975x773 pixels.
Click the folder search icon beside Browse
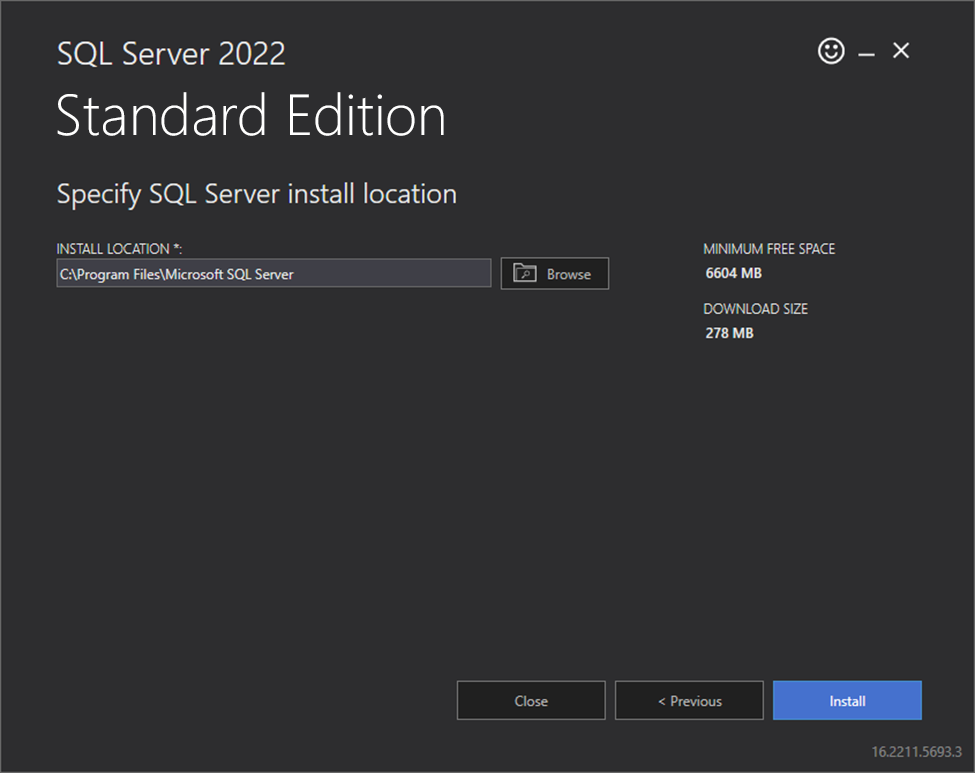coord(525,273)
